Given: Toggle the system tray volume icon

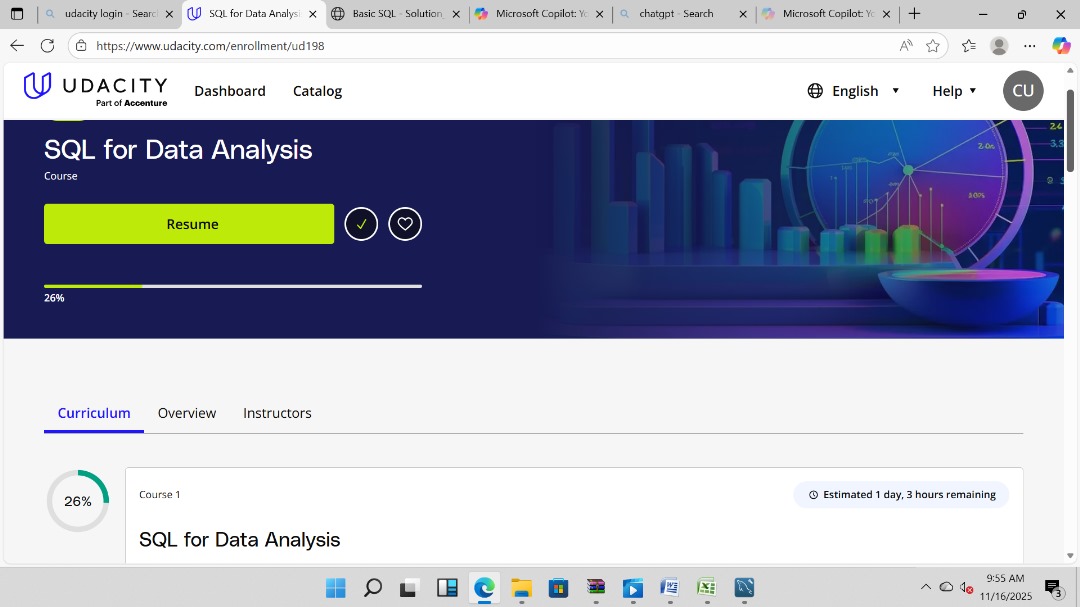Looking at the screenshot, I should pos(965,589).
